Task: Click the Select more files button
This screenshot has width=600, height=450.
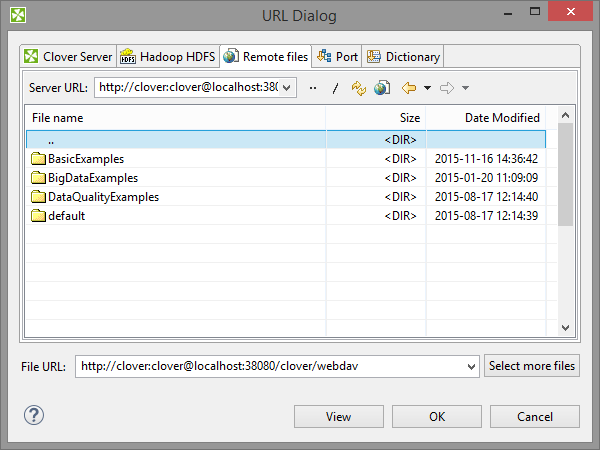Action: 532,366
